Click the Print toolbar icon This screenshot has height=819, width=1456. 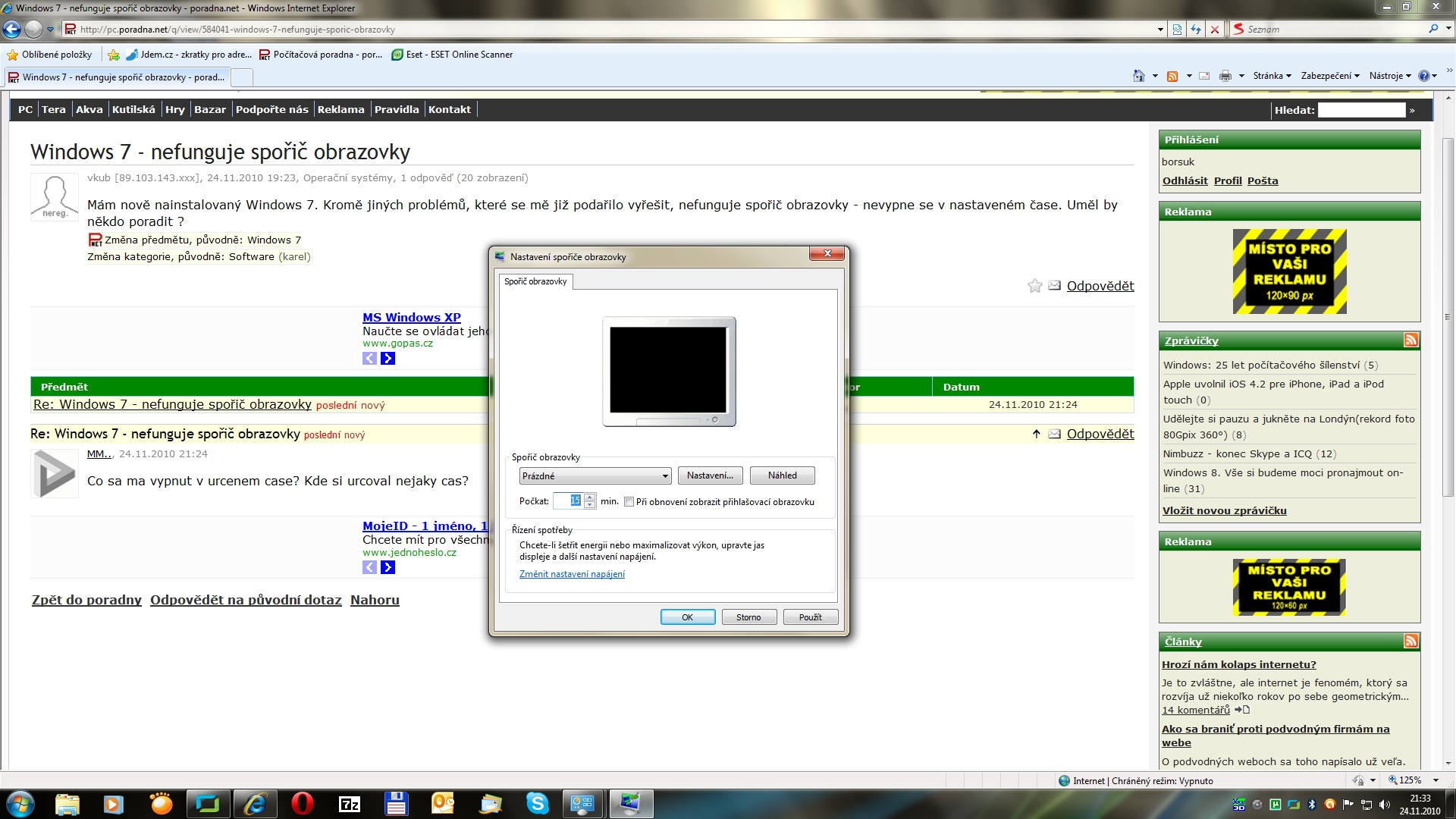click(1225, 76)
